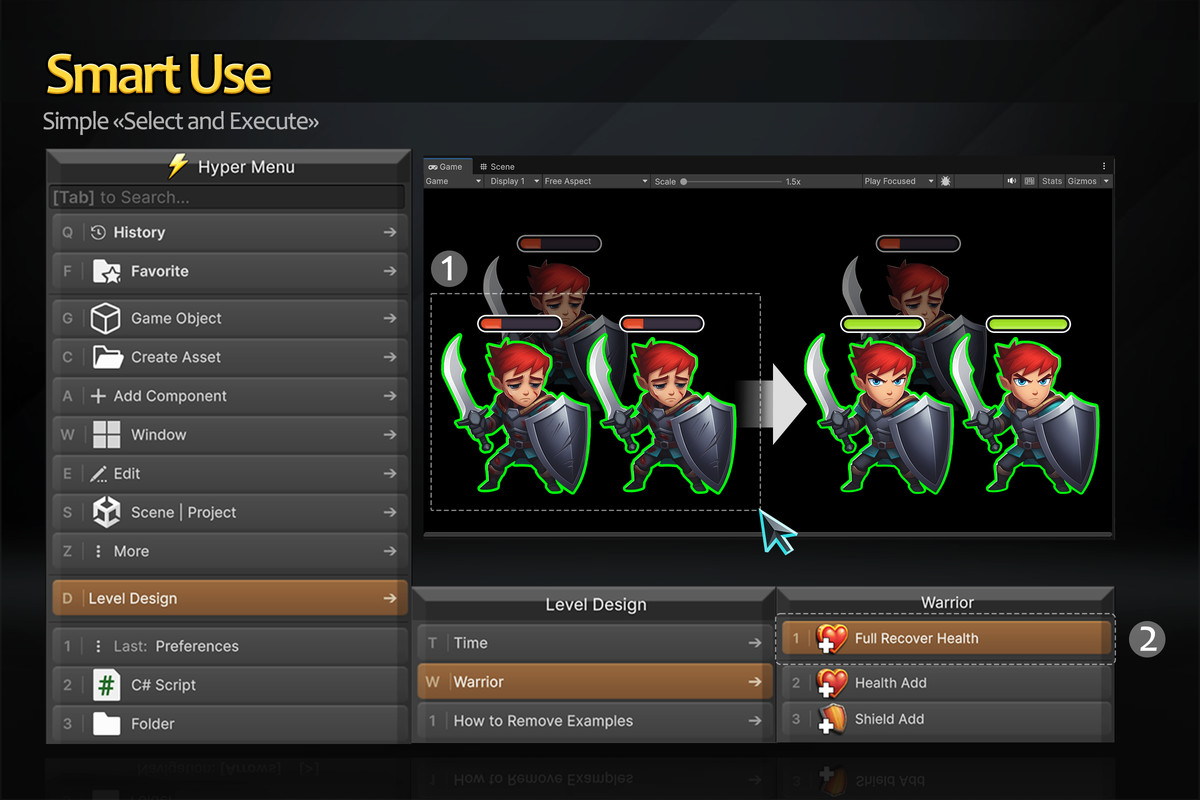Toggle the bug-shaped frame debugger icon

pyautogui.click(x=946, y=181)
